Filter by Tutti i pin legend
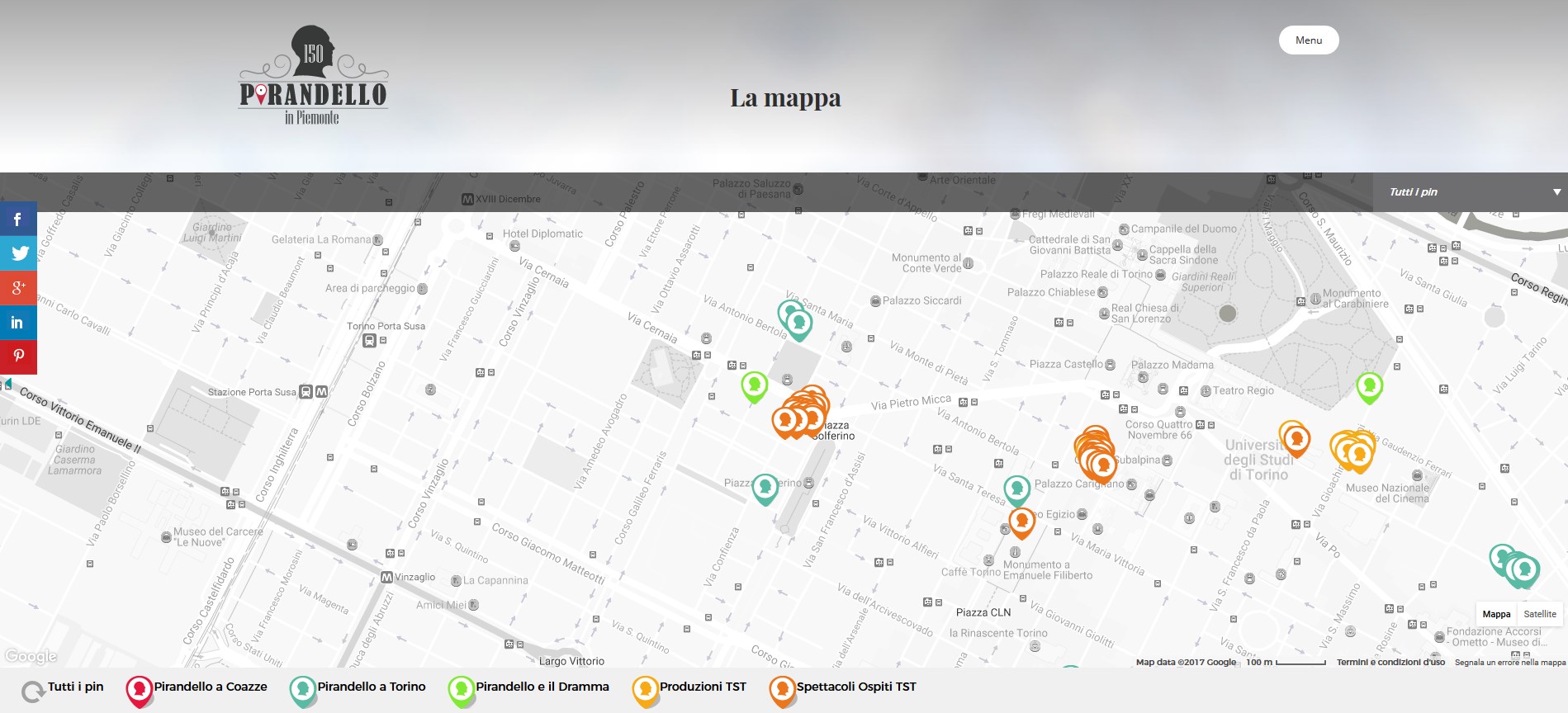 [63, 690]
